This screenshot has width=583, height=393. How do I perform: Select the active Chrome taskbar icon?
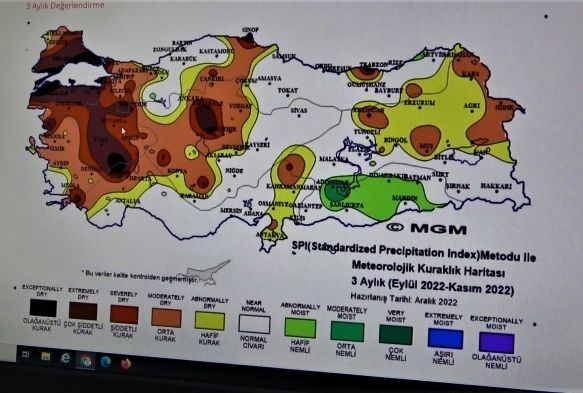pyautogui.click(x=85, y=360)
